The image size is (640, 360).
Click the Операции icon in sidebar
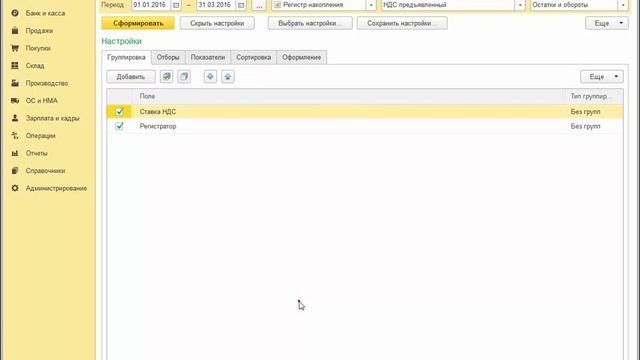coord(15,136)
